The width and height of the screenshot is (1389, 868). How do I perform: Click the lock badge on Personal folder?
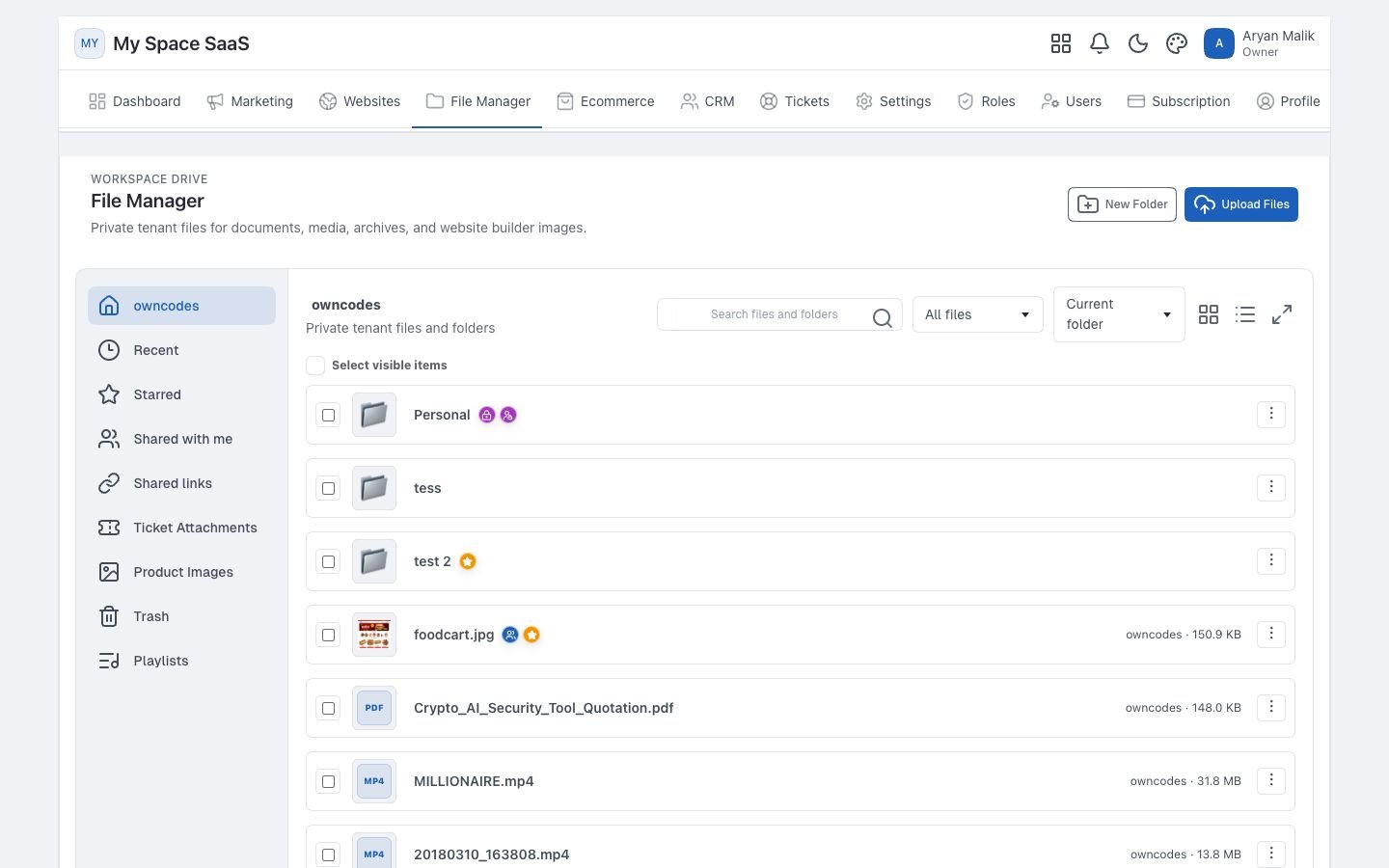pos(487,415)
